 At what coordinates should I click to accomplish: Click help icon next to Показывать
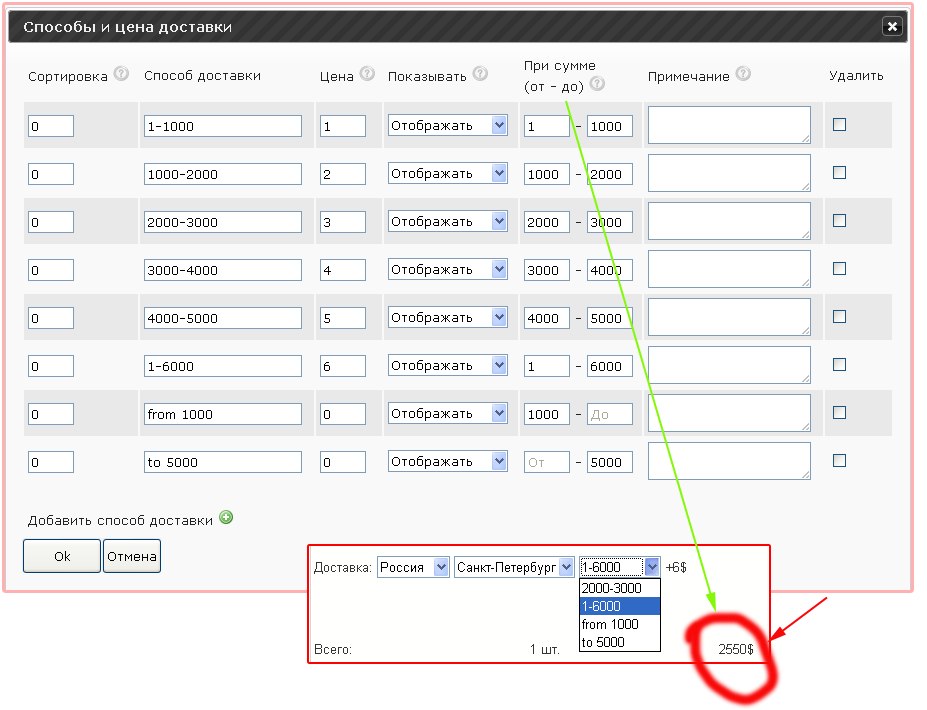[x=480, y=74]
